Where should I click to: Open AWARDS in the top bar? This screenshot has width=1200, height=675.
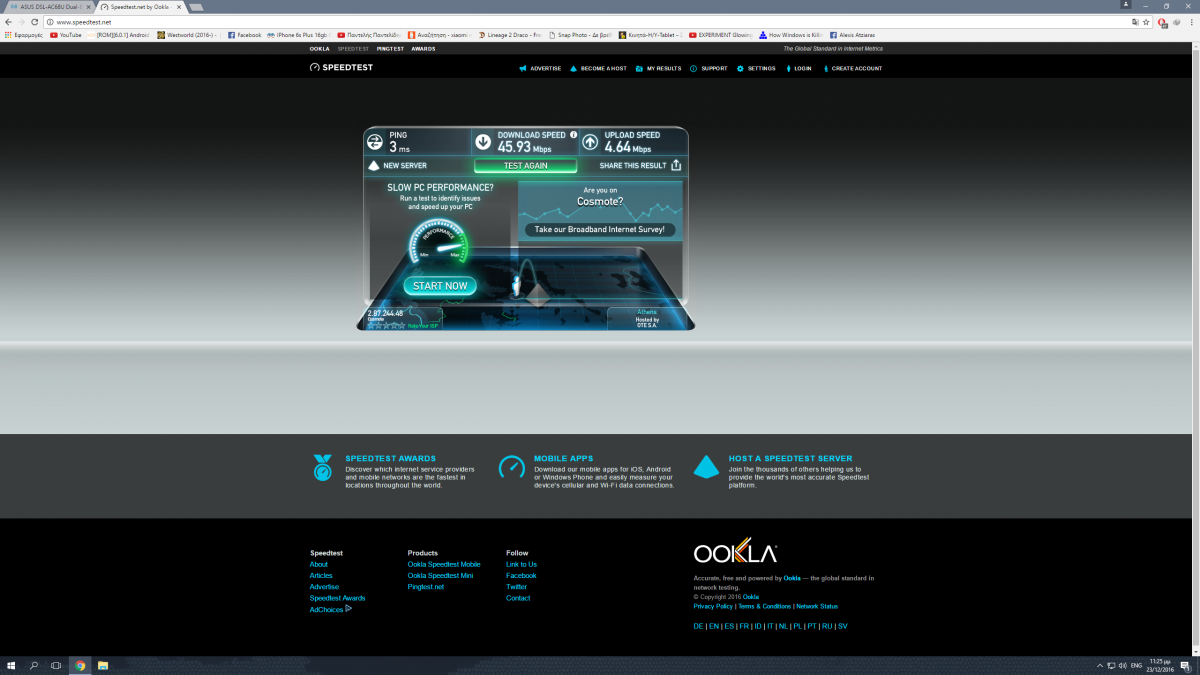pyautogui.click(x=423, y=48)
